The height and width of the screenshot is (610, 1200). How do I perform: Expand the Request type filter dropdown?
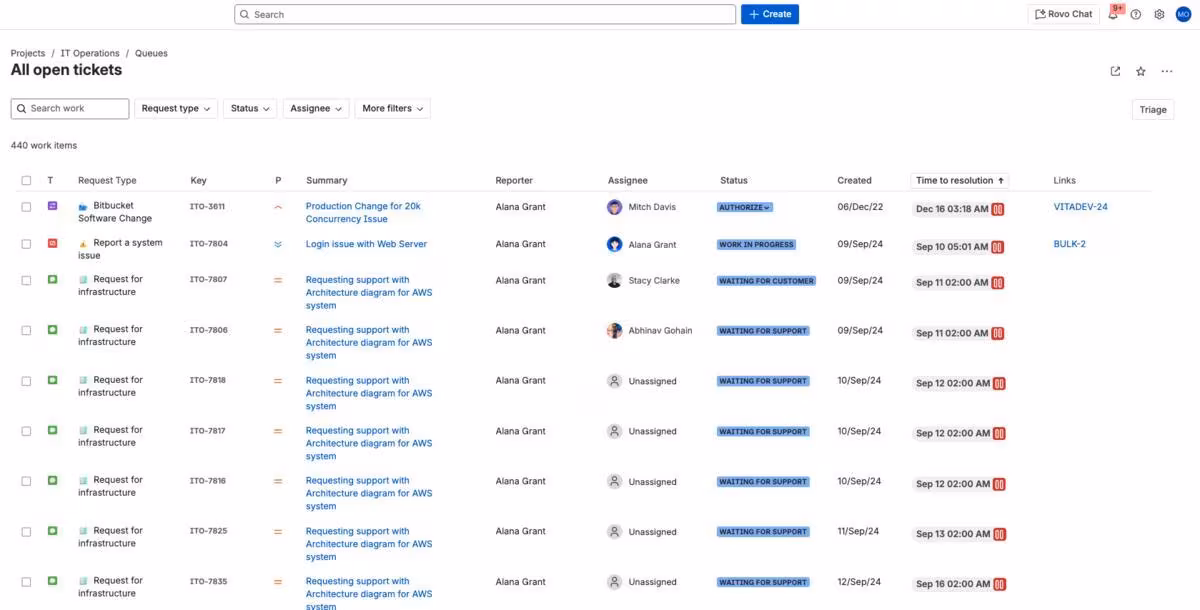click(176, 108)
